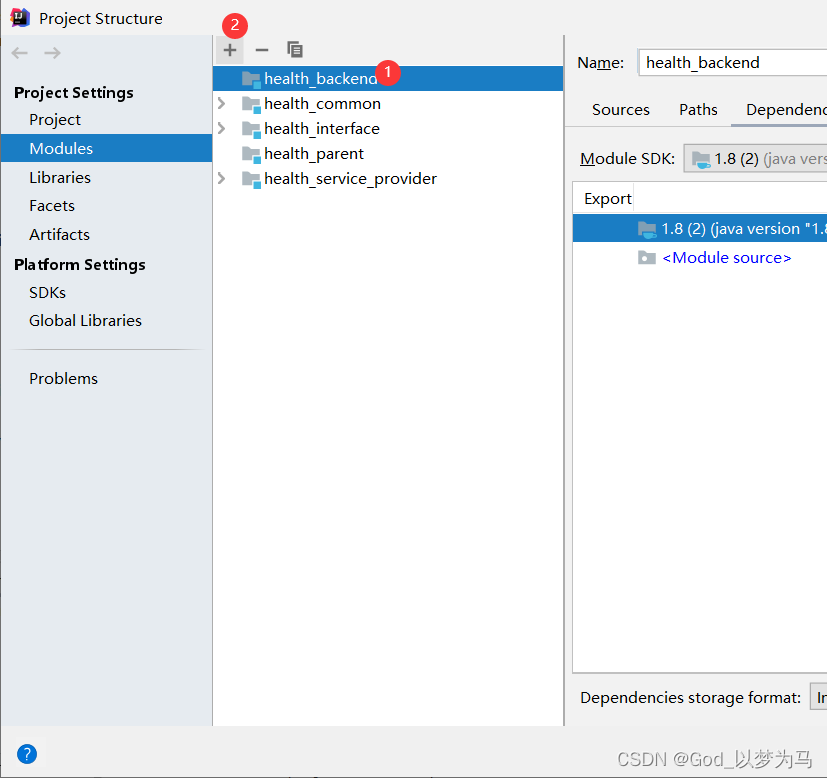Viewport: 827px width, 778px height.
Task: Click the Add module plus icon
Action: [x=229, y=50]
